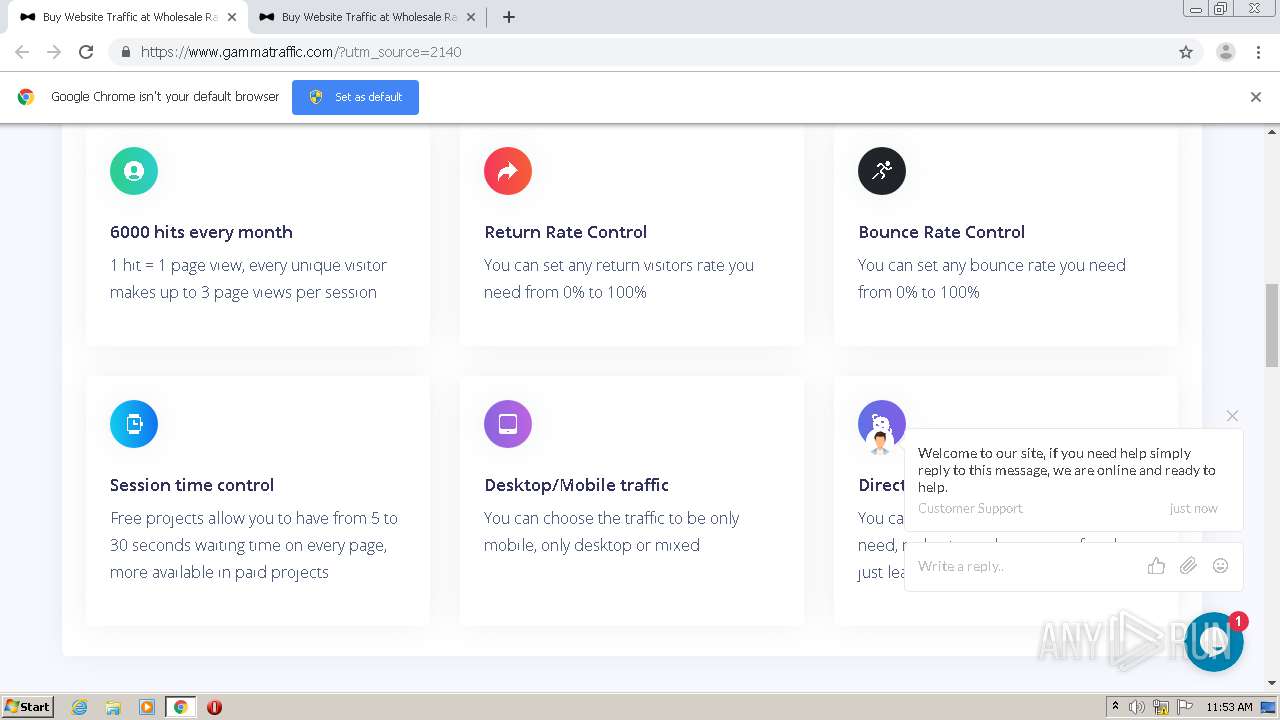1280x720 pixels.
Task: Show hidden system tray icons
Action: pyautogui.click(x=1115, y=707)
